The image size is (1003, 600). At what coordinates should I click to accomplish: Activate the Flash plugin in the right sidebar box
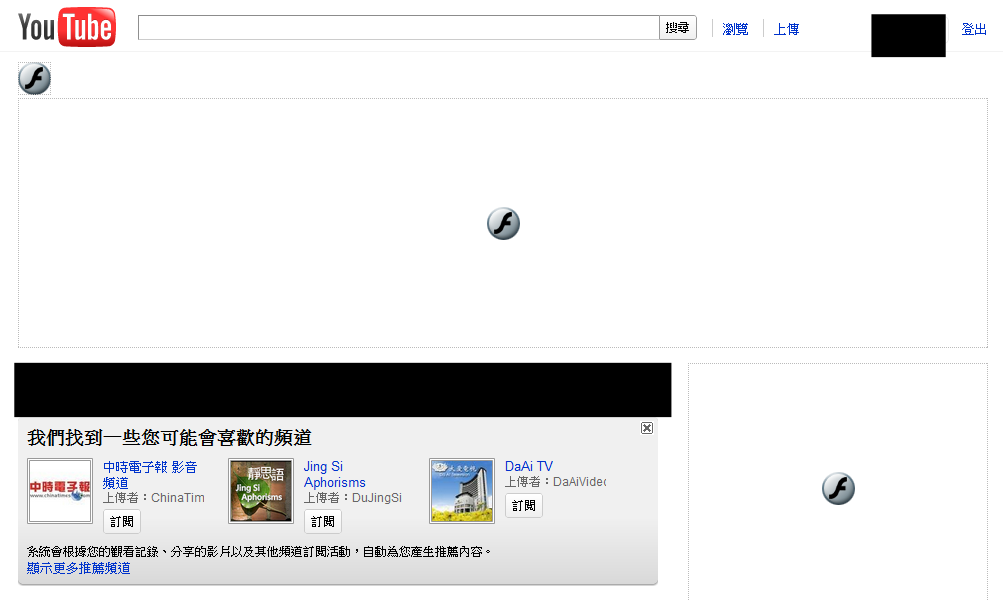click(x=838, y=489)
